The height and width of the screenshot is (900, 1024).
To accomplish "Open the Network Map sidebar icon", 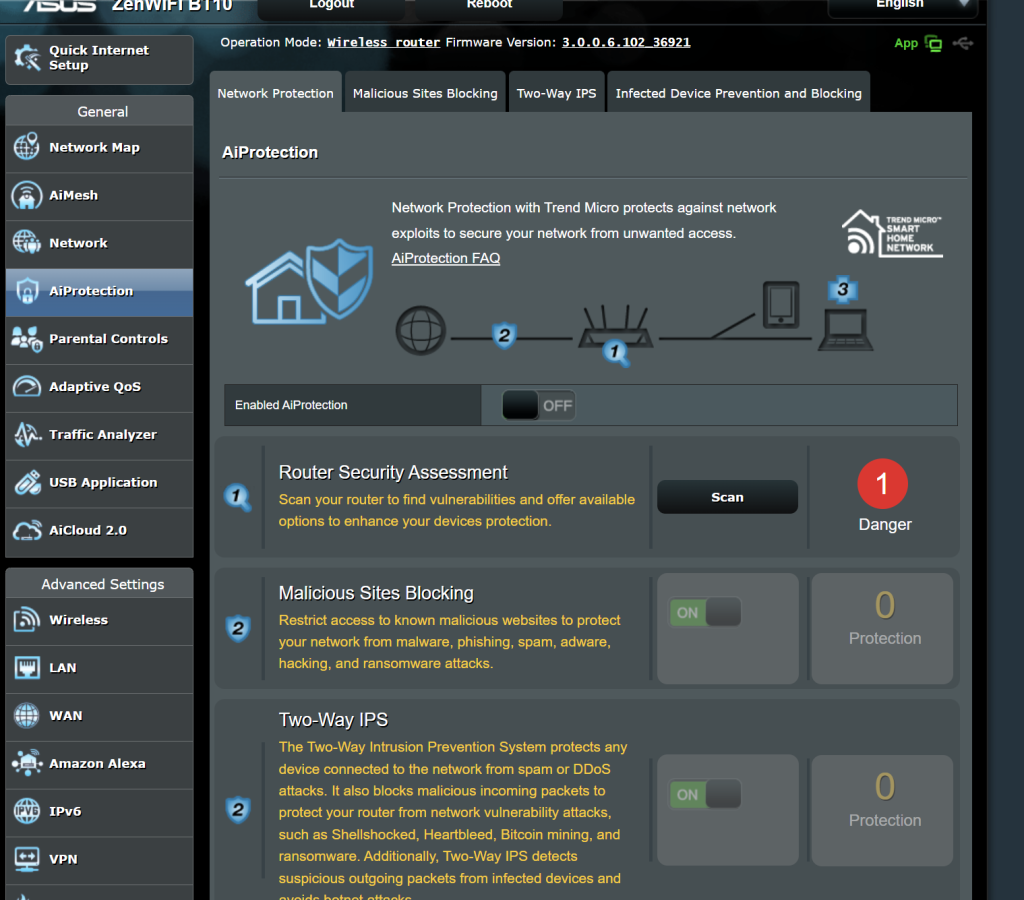I will 26,148.
